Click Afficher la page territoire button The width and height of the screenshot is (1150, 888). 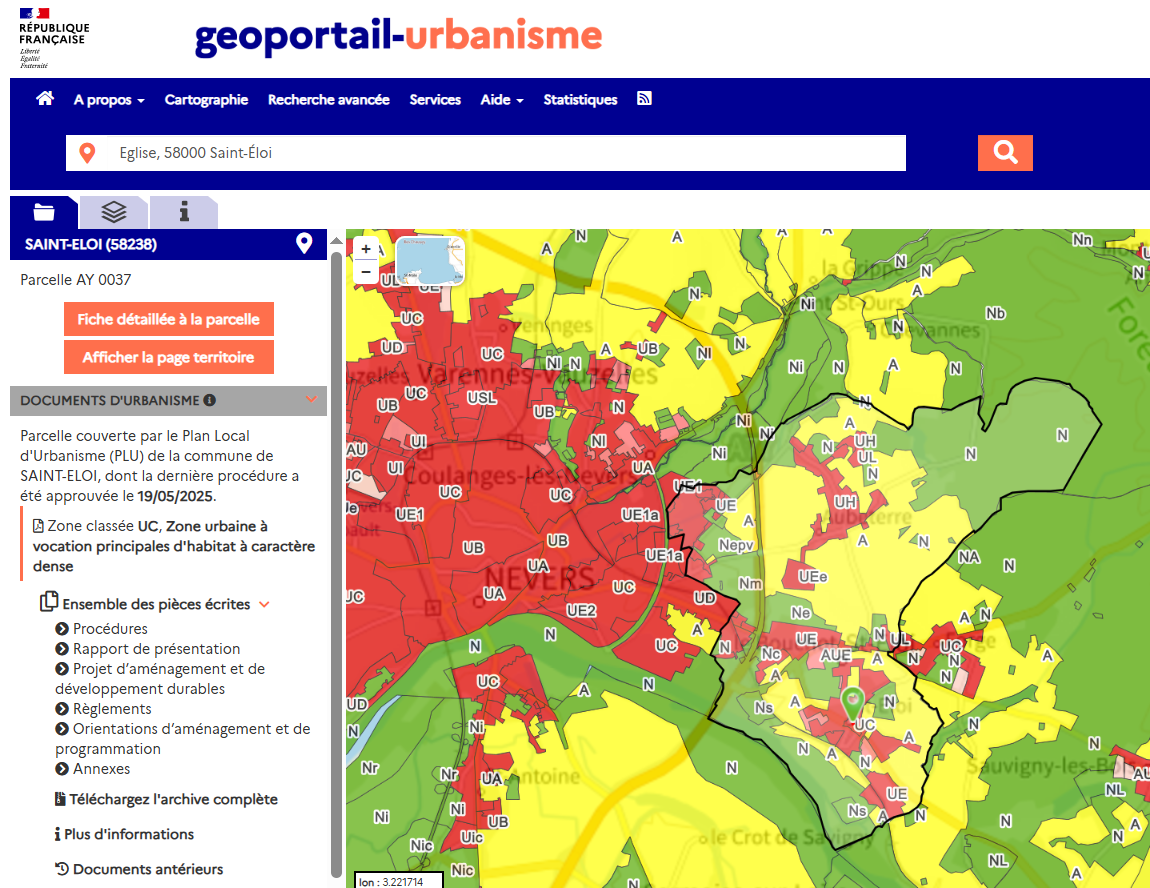[168, 357]
